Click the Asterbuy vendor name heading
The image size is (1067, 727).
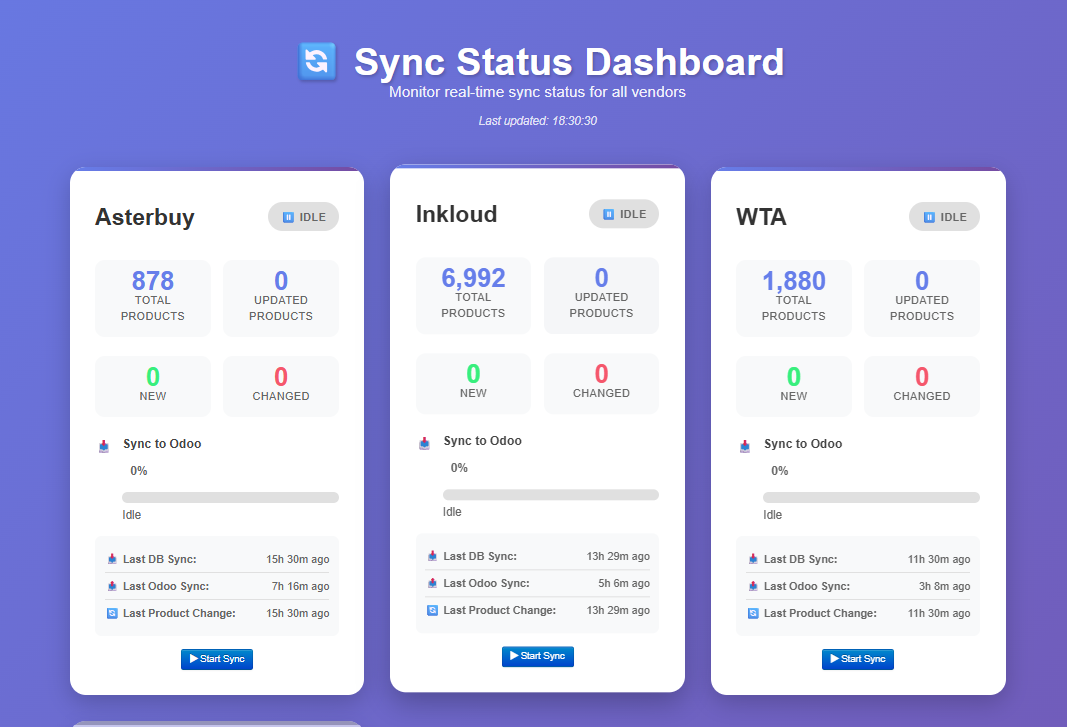145,217
